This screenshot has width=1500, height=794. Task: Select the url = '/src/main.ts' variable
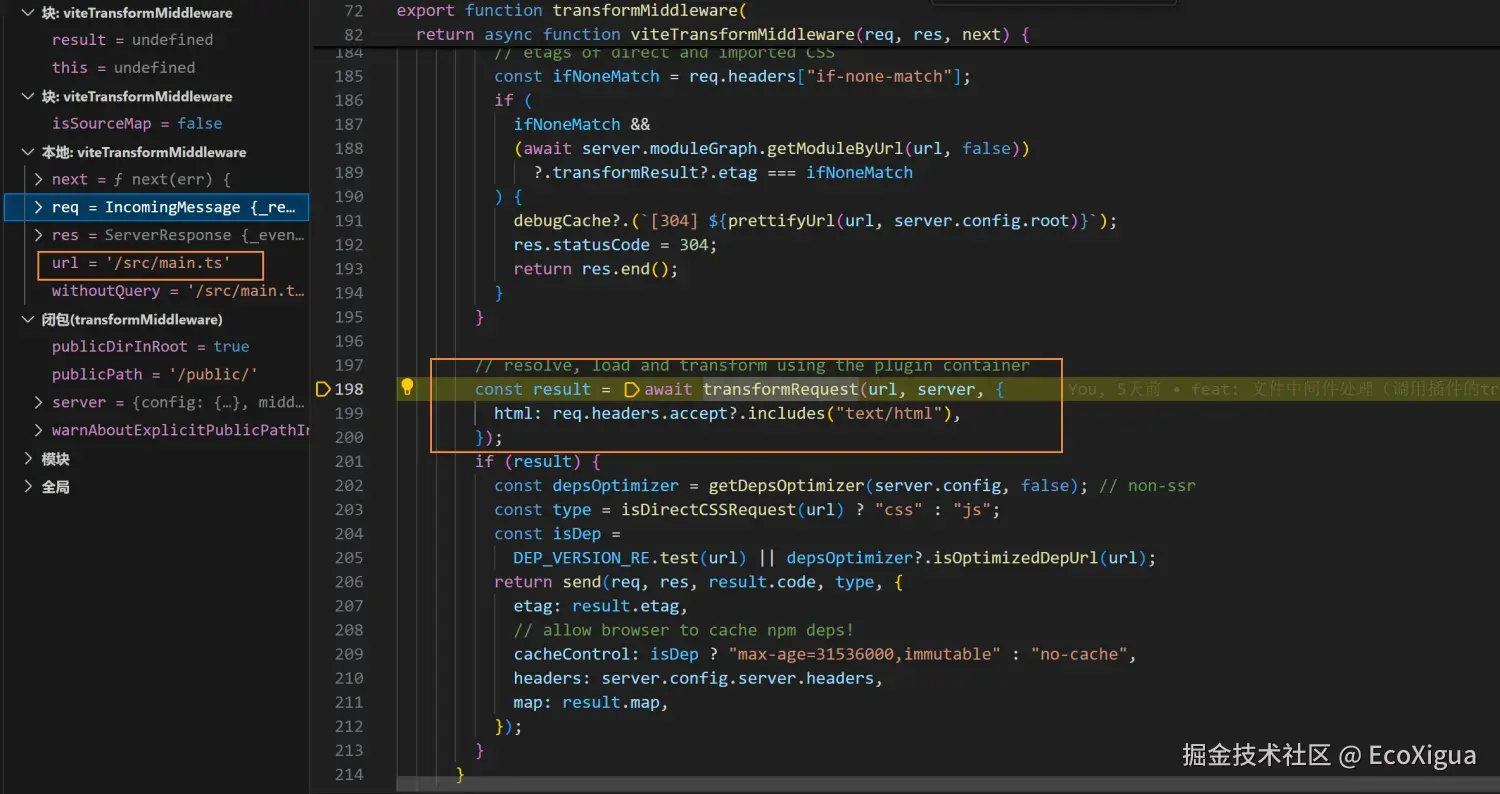(x=141, y=263)
